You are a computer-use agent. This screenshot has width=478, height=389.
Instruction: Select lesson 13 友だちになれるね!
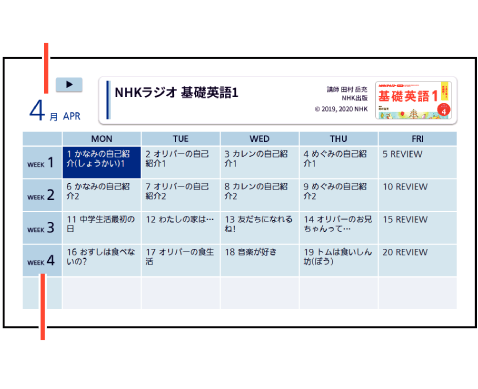click(260, 228)
